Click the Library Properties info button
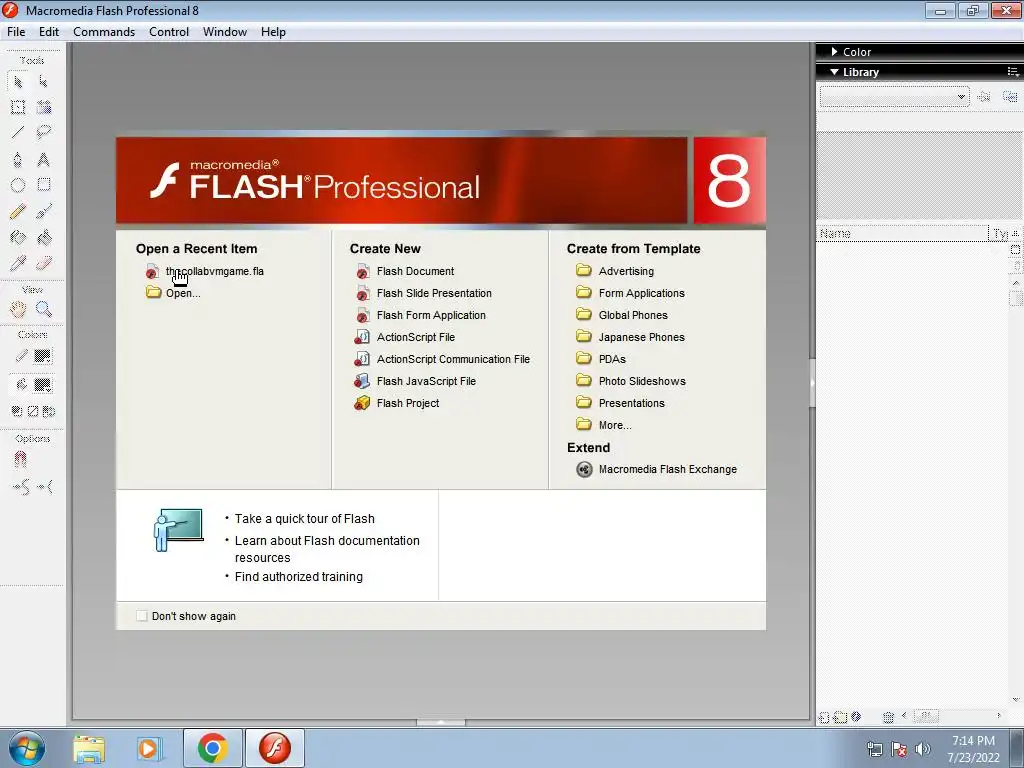The height and width of the screenshot is (768, 1024). pos(856,716)
